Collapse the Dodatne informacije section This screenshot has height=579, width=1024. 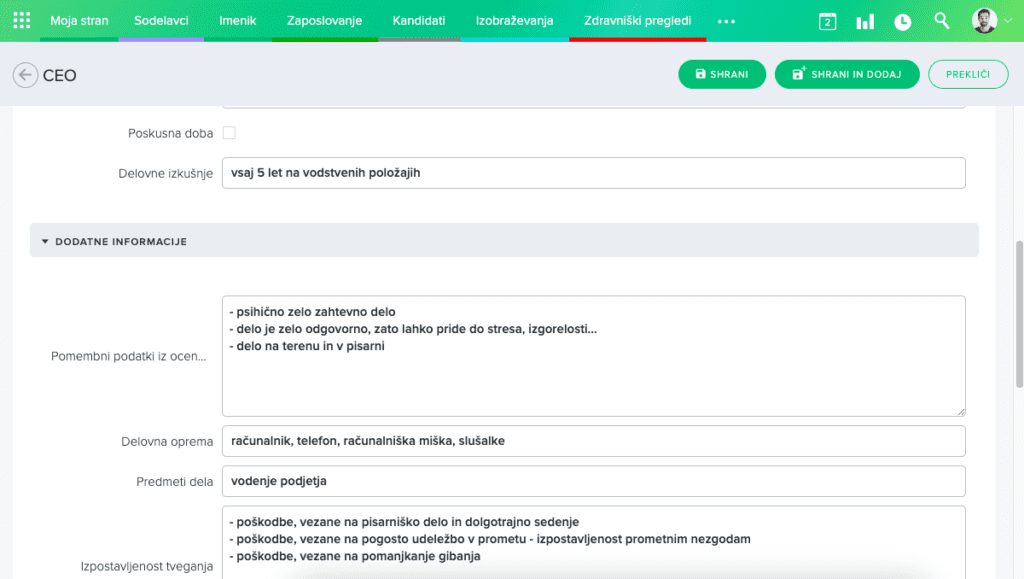tap(45, 241)
